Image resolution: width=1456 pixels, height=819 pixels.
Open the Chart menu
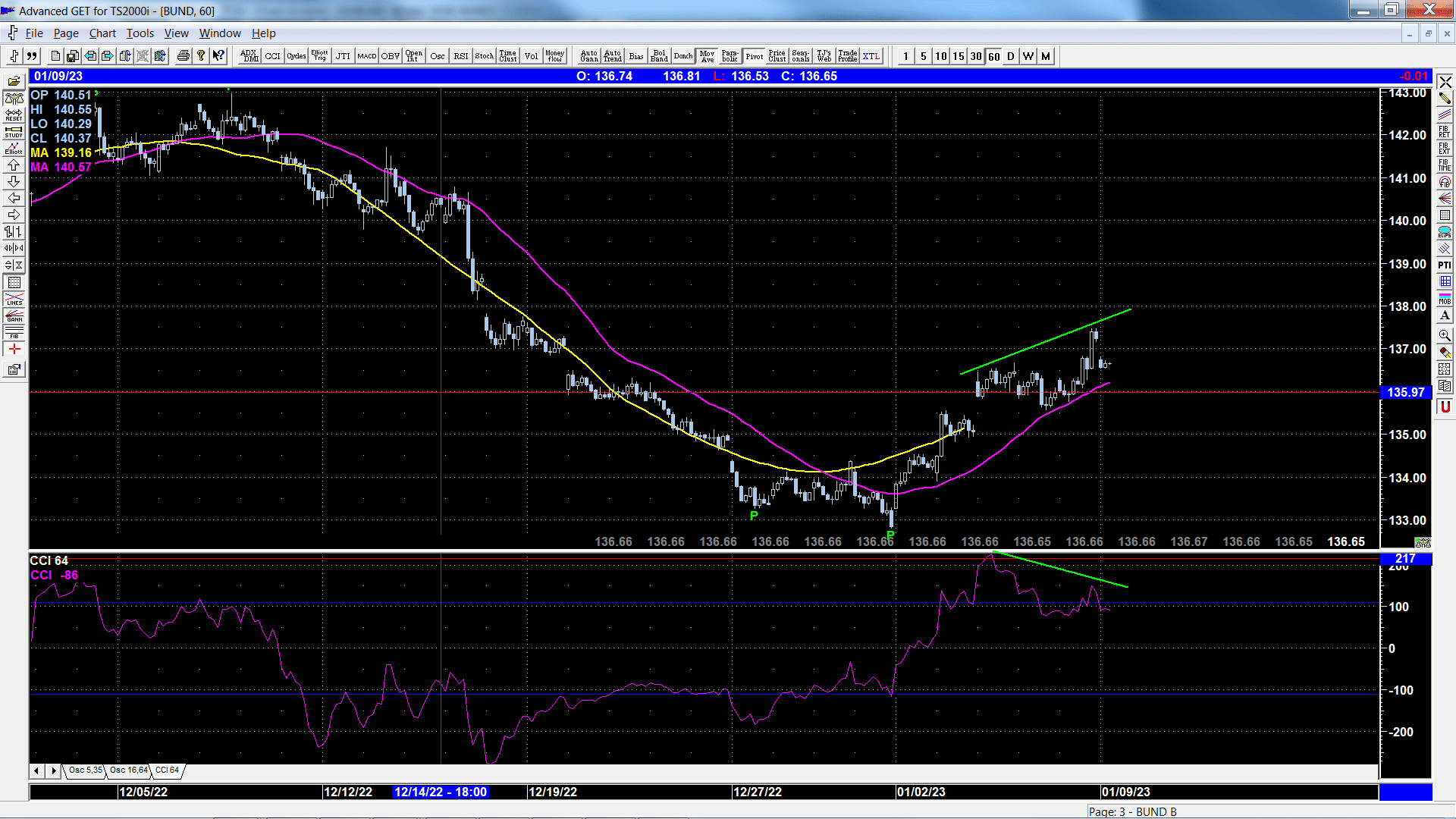102,33
